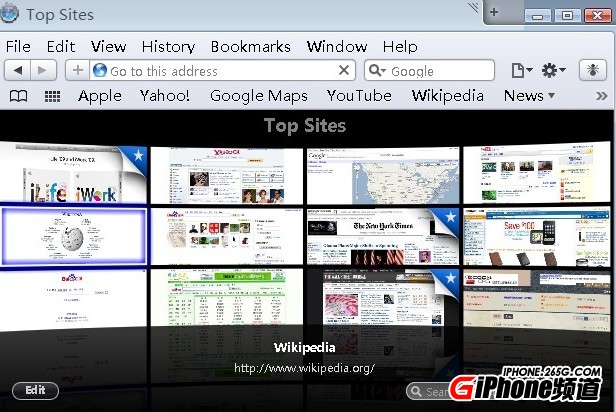The width and height of the screenshot is (616, 412).
Task: Open the Apple bookmark link
Action: pos(100,96)
